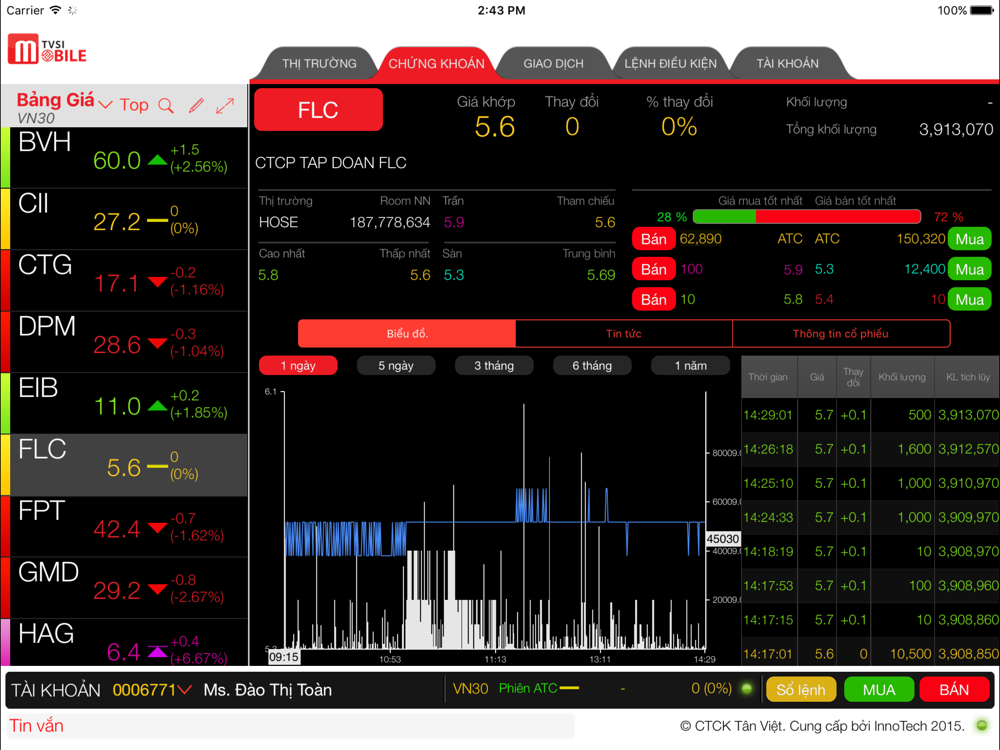Show the Biểu đồ chart section
The image size is (1000, 750).
coord(407,334)
